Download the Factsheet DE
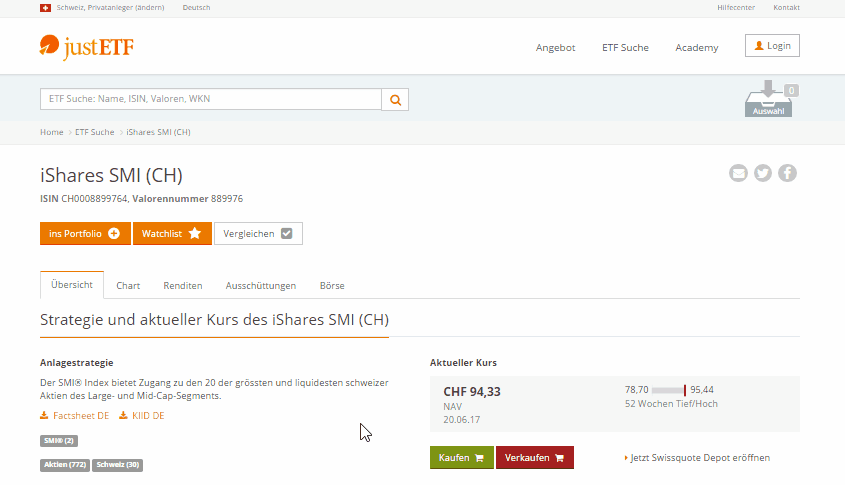Image resolution: width=845 pixels, height=485 pixels. pos(74,415)
